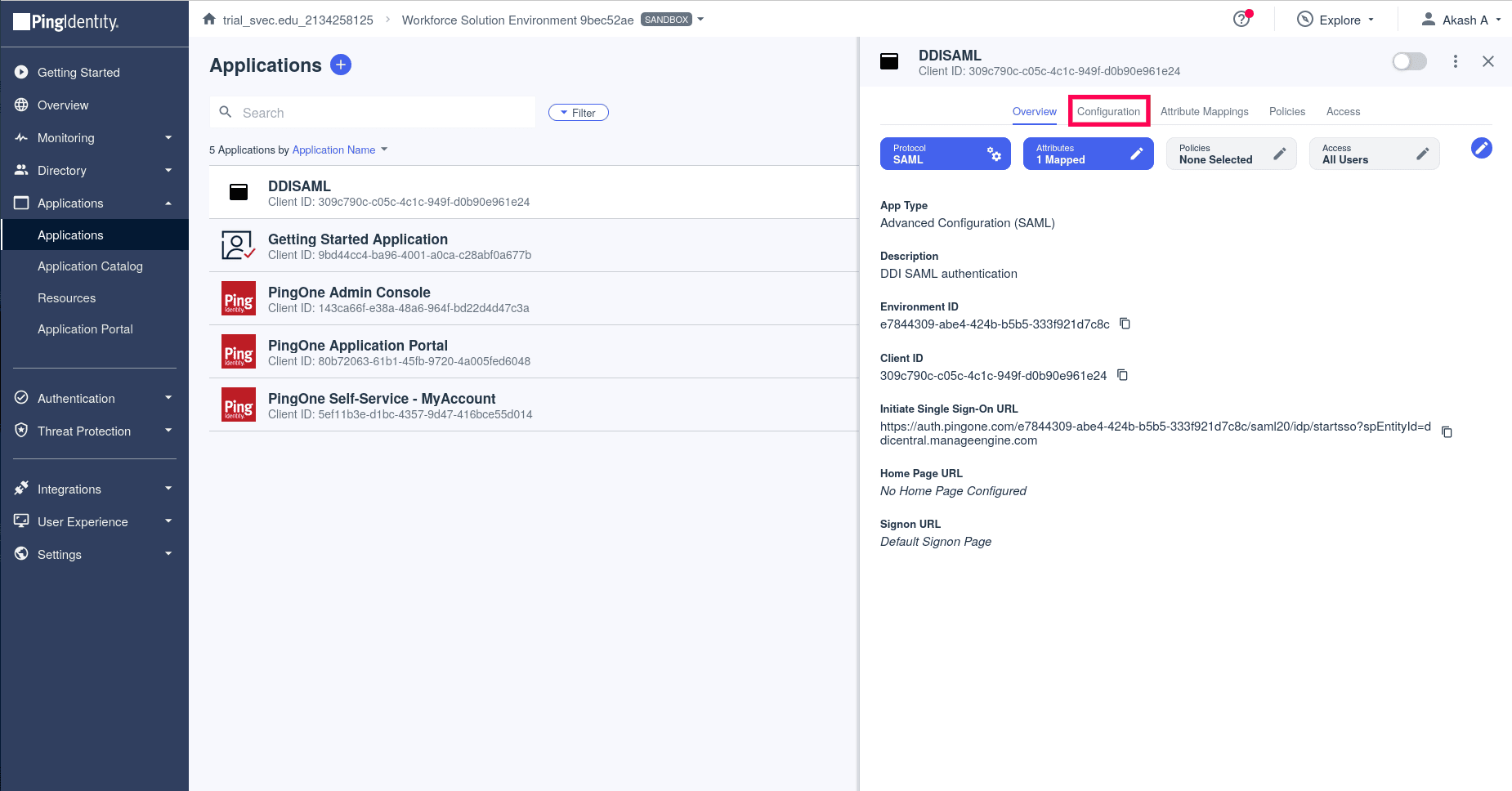1512x791 pixels.
Task: Add a new application with the plus icon
Action: 341,65
